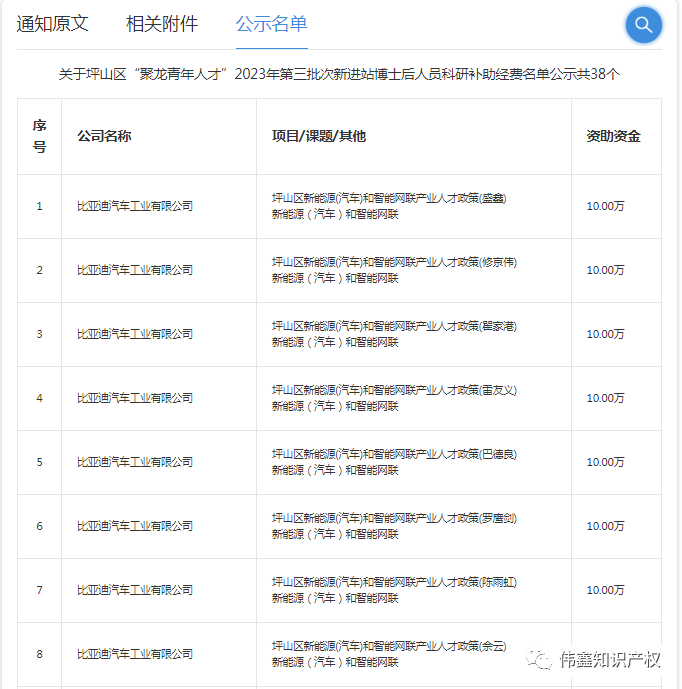Click the 10.00万 amount in row 2
682x689 pixels.
click(x=605, y=270)
